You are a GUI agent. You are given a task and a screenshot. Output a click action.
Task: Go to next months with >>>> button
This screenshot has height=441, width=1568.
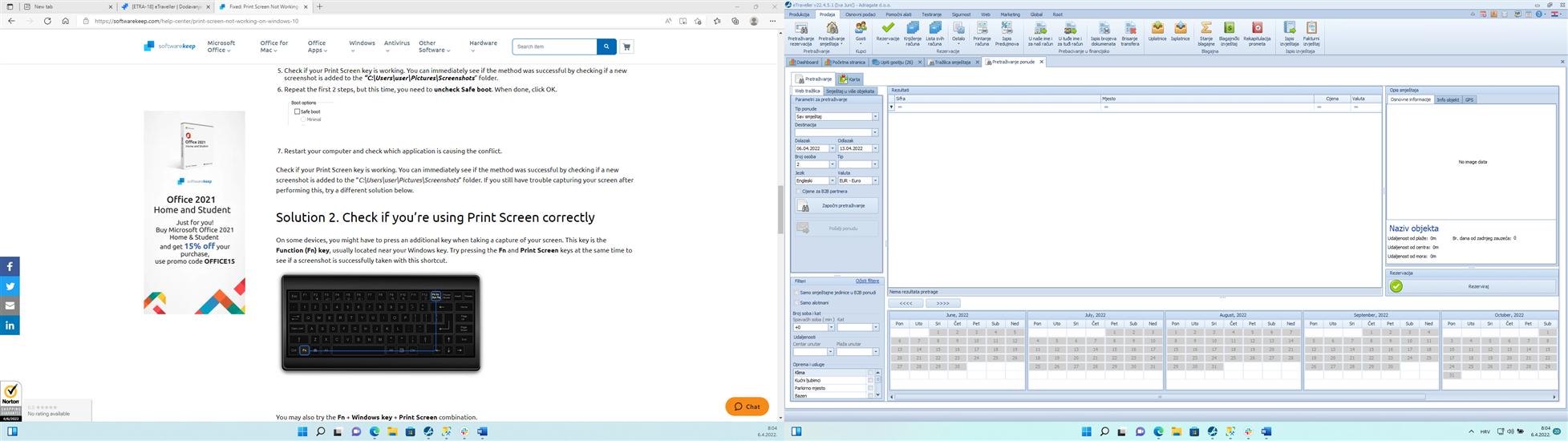943,303
